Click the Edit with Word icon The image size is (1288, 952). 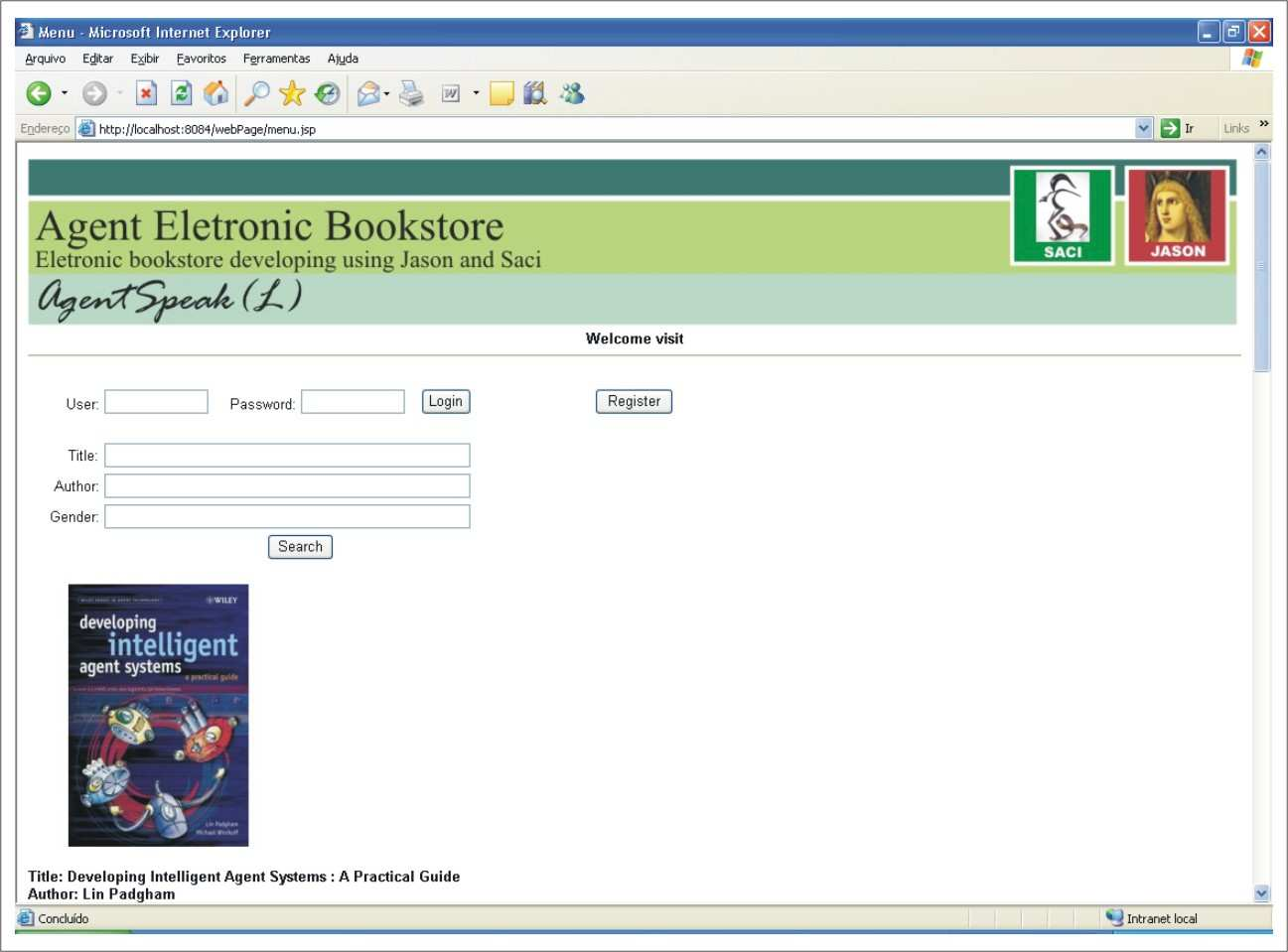(451, 93)
